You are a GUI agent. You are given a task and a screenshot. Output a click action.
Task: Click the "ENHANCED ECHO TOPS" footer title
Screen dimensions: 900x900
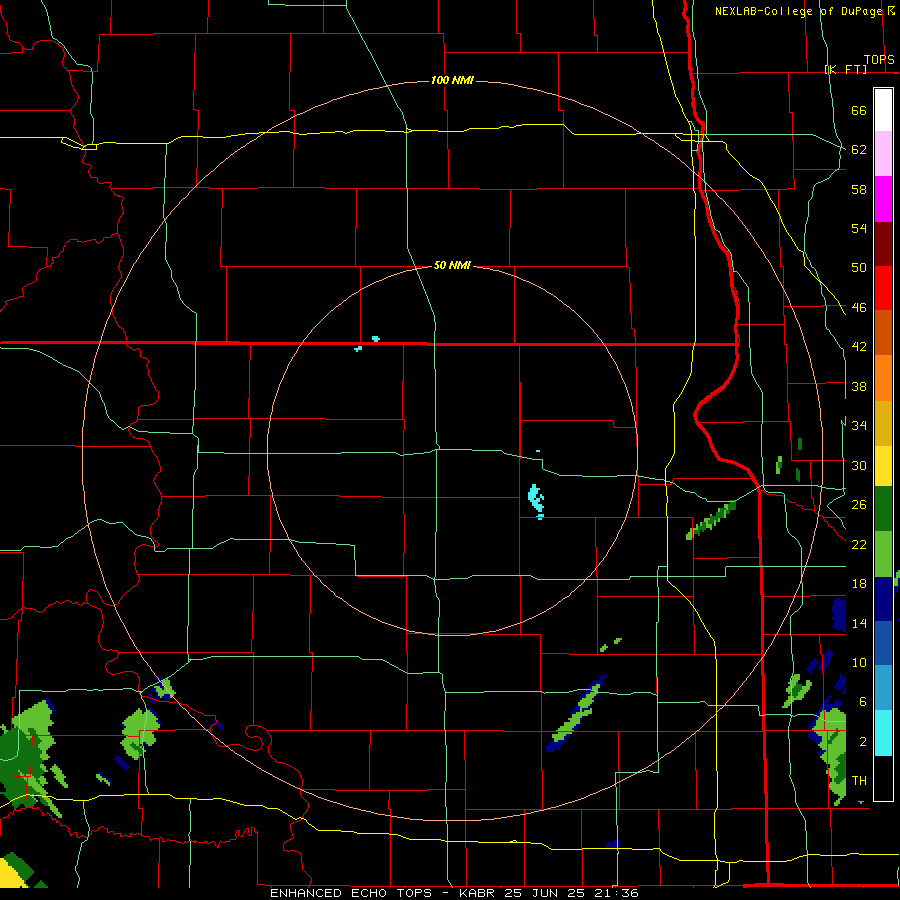351,893
